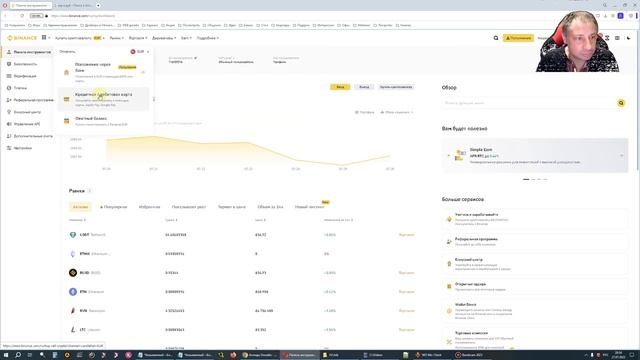Click Торговля link in LTC row
The width and height of the screenshot is (640, 360).
(406, 329)
